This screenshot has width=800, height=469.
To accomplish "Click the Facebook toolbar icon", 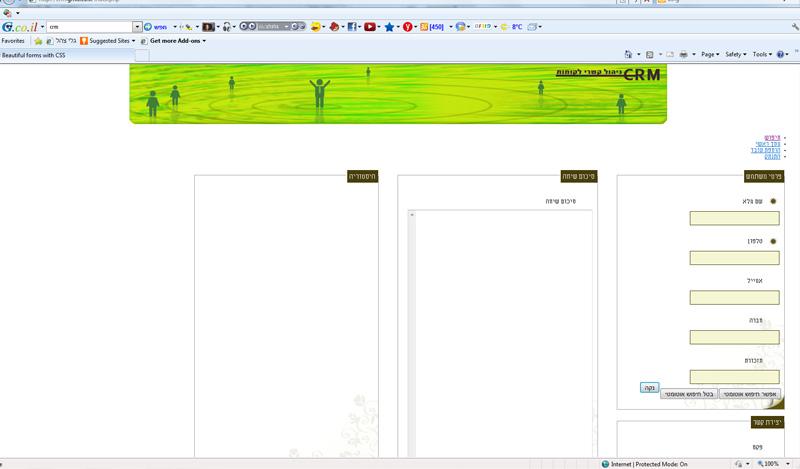I will (x=352, y=27).
